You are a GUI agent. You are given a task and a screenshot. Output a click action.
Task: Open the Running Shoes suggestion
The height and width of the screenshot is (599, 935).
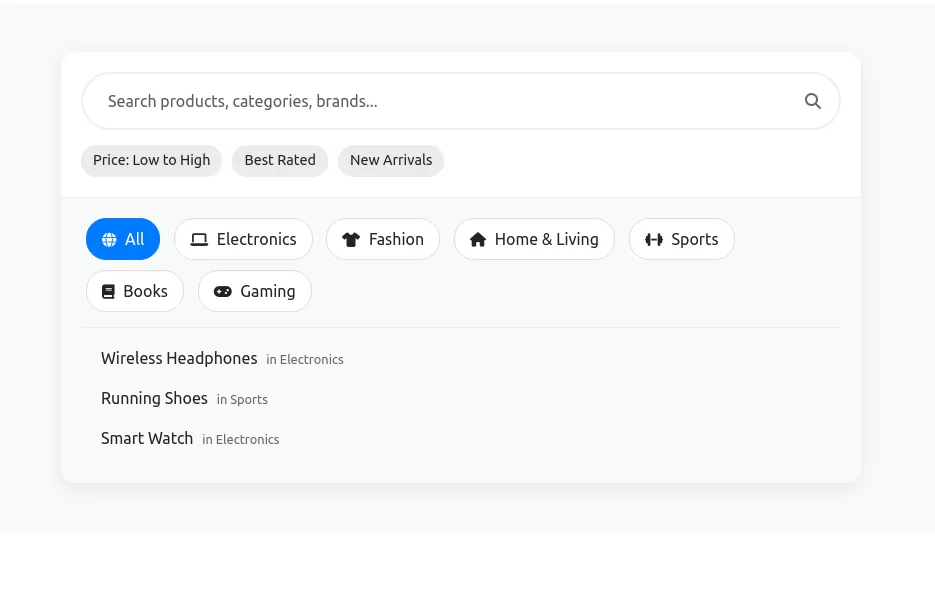pyautogui.click(x=154, y=399)
